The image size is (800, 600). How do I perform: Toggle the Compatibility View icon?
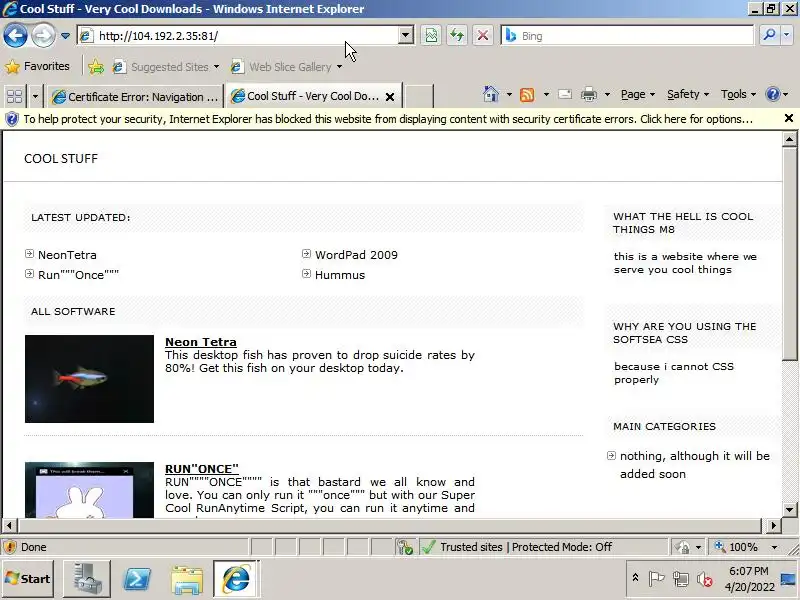431,36
